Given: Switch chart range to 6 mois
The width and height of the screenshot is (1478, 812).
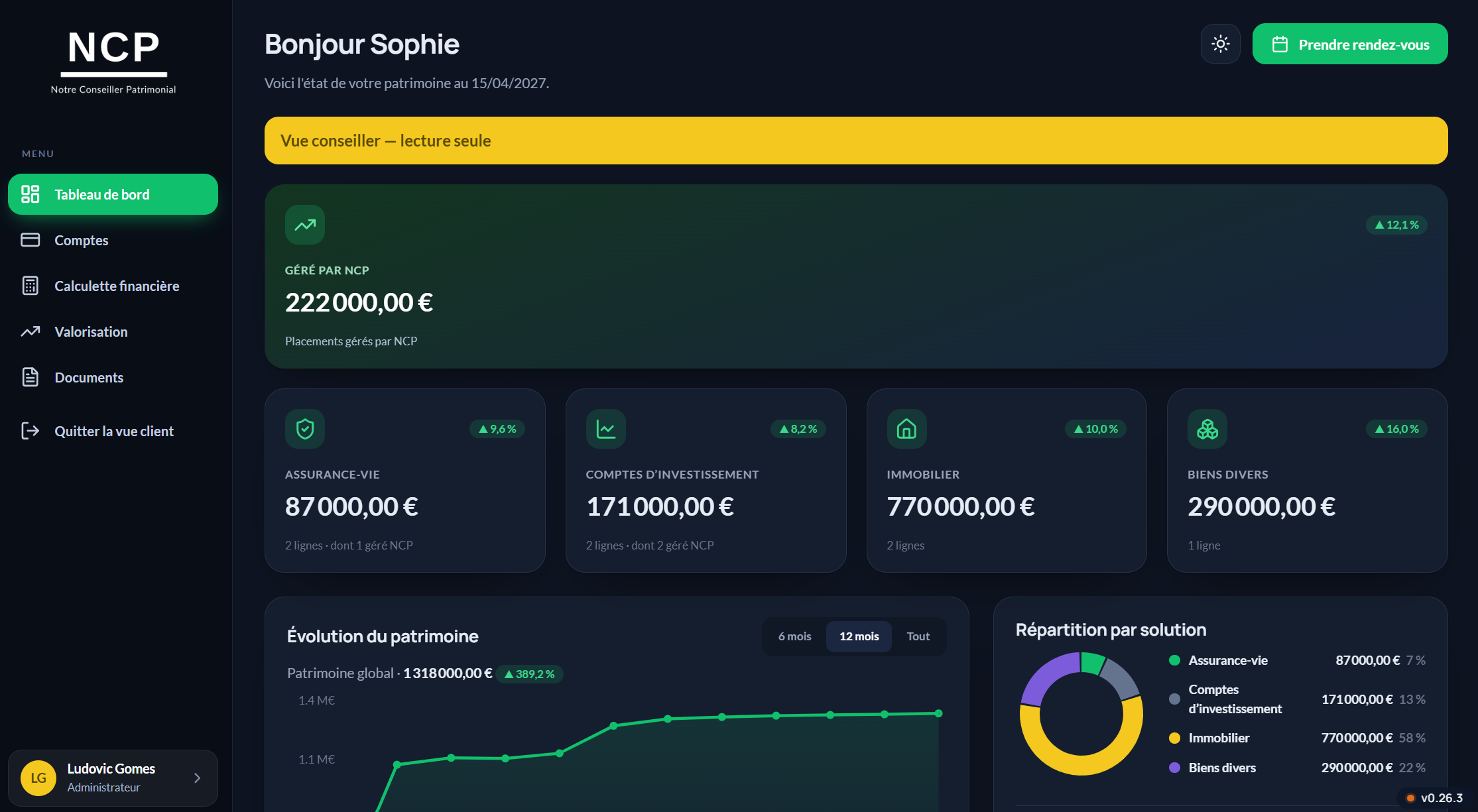Looking at the screenshot, I should [794, 636].
